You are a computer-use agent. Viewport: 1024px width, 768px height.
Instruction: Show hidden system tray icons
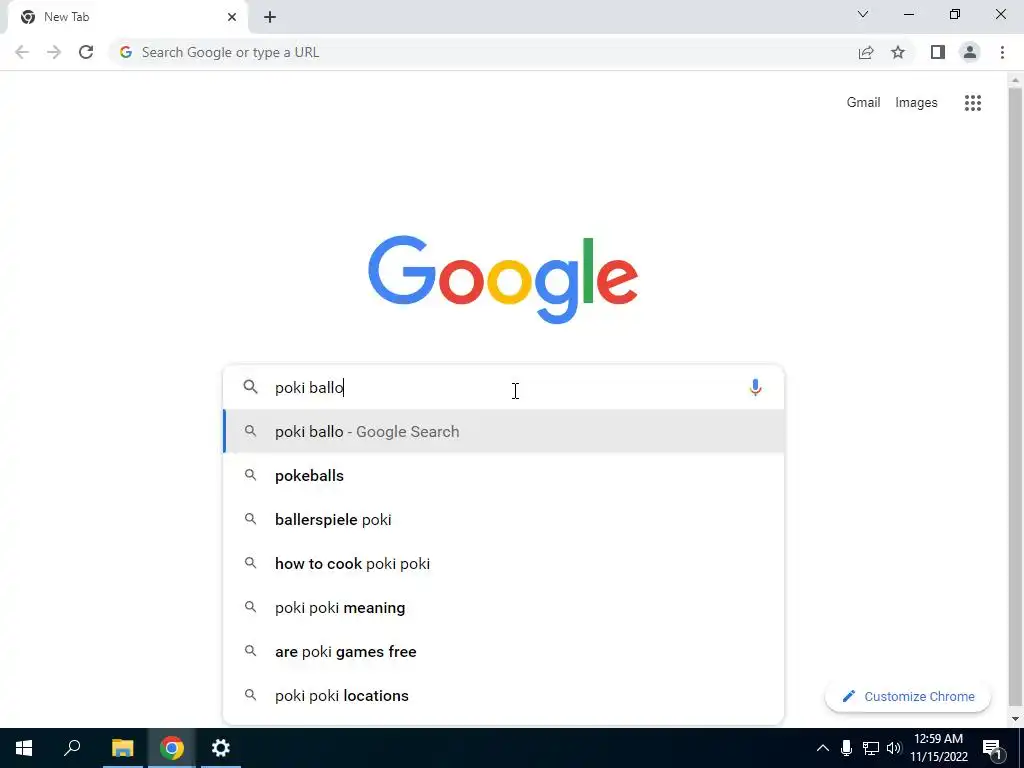pyautogui.click(x=823, y=748)
